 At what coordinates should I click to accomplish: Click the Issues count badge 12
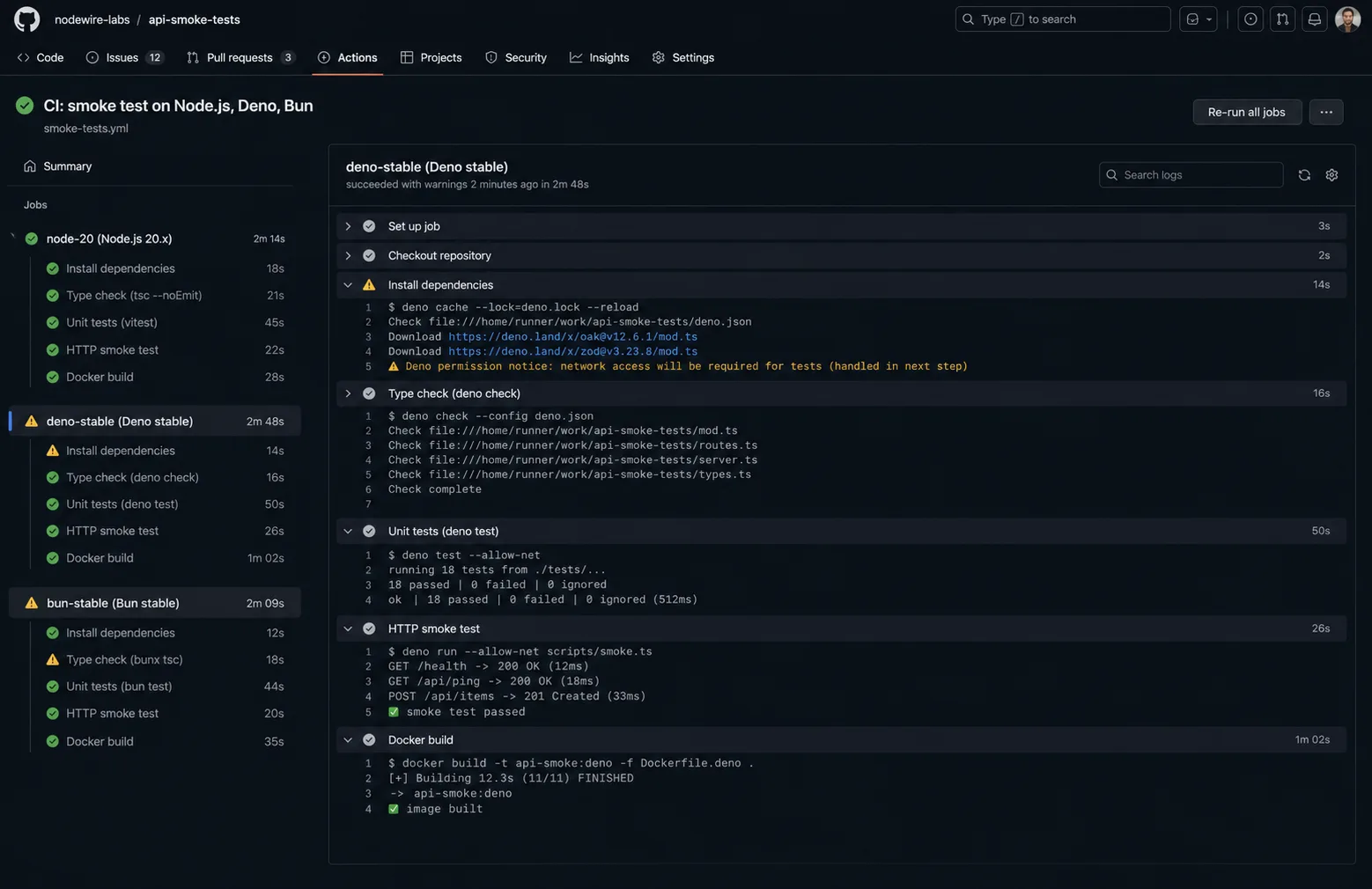pyautogui.click(x=155, y=58)
